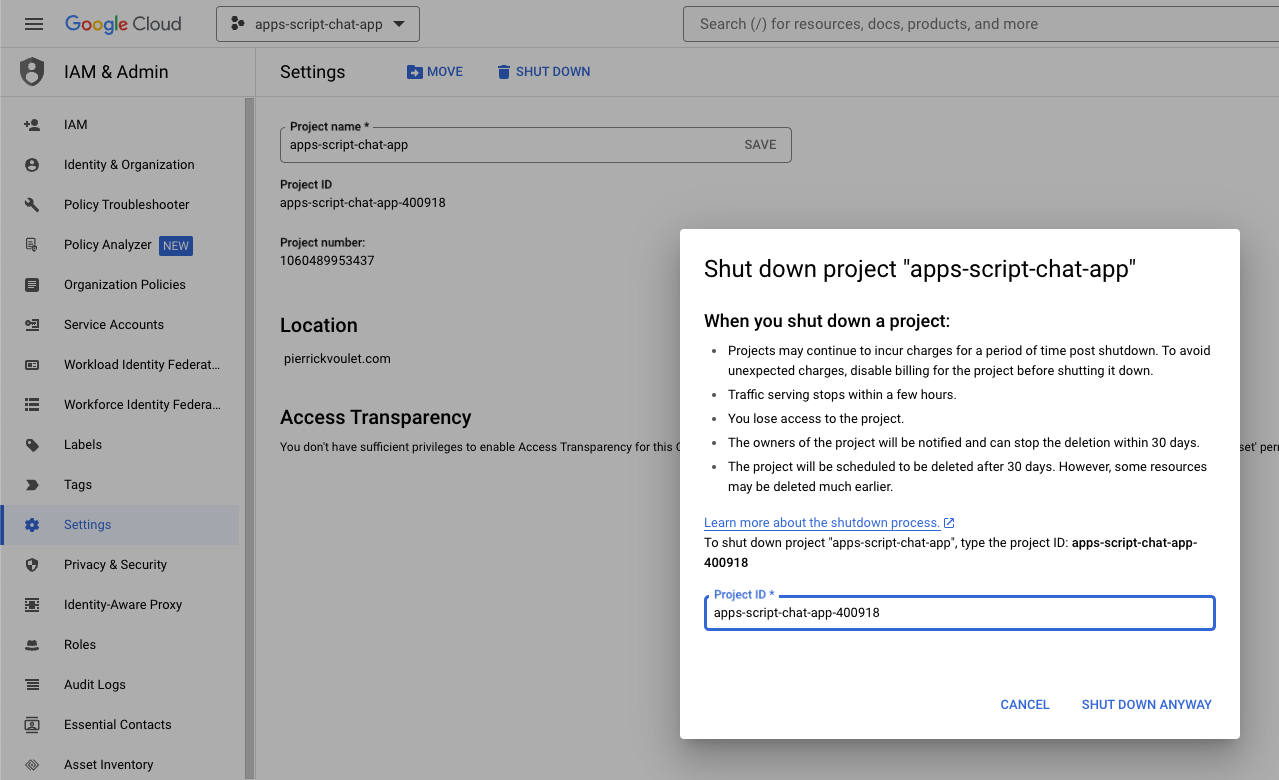
Task: Click the Policy Troubleshooter wrench icon
Action: pos(32,205)
